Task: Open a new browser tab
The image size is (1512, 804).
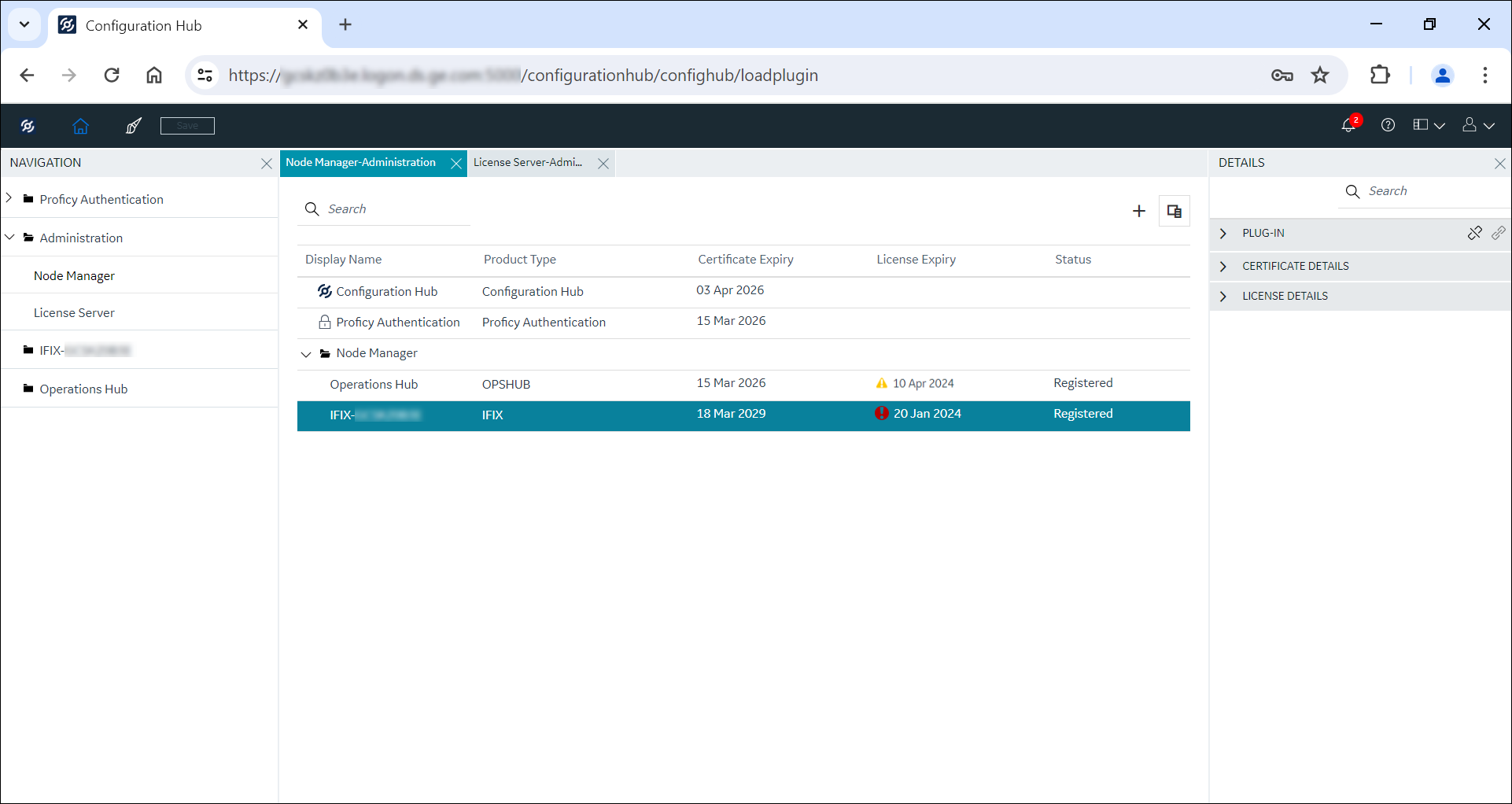Action: coord(345,24)
